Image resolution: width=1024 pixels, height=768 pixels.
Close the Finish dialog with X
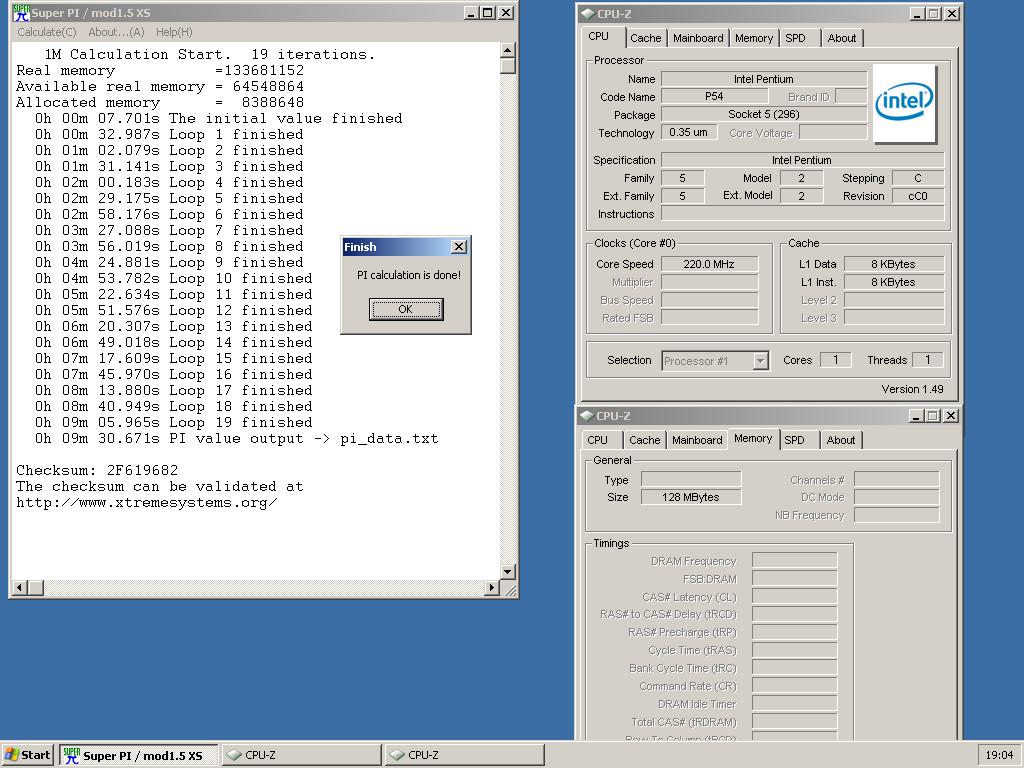(459, 247)
